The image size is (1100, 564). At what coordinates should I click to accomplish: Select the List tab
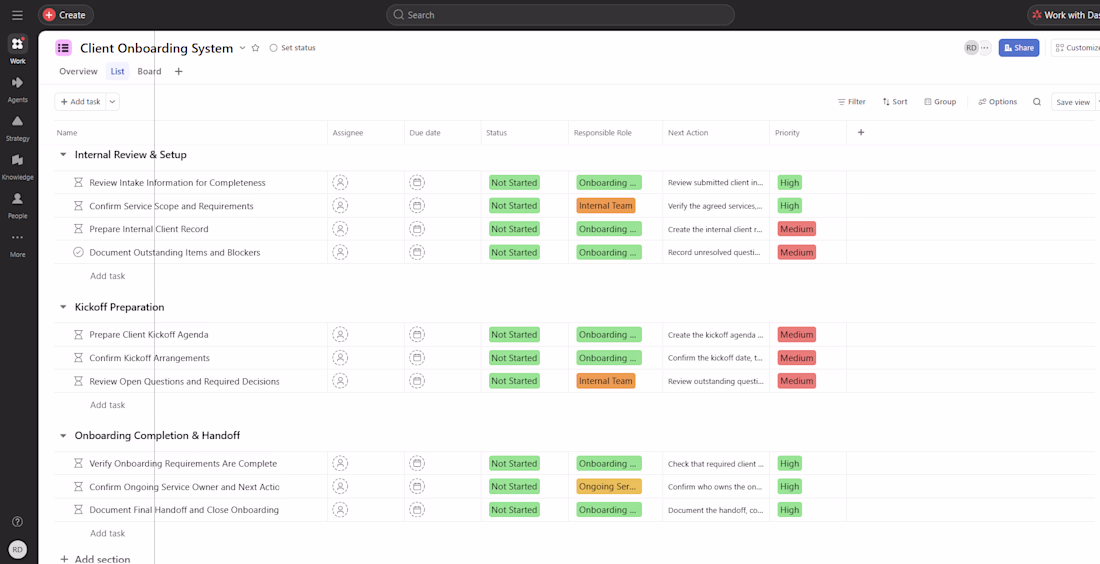pos(118,72)
